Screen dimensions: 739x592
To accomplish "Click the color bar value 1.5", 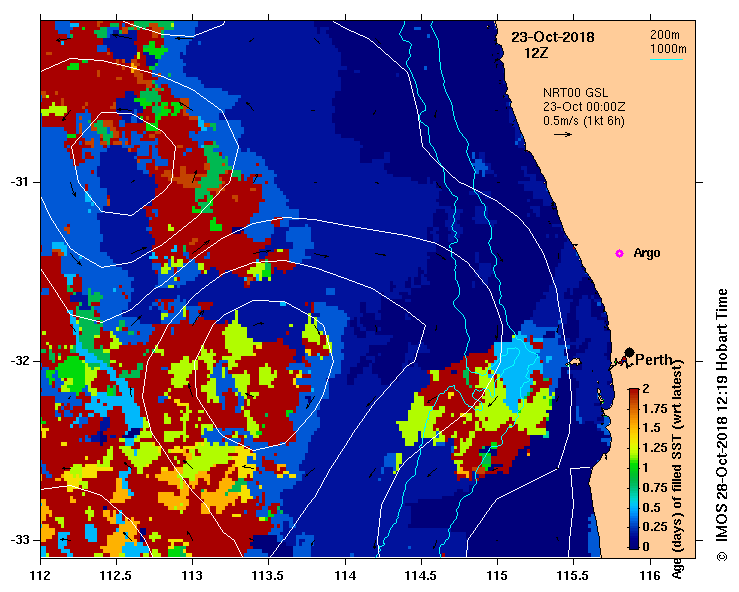I will [x=652, y=428].
